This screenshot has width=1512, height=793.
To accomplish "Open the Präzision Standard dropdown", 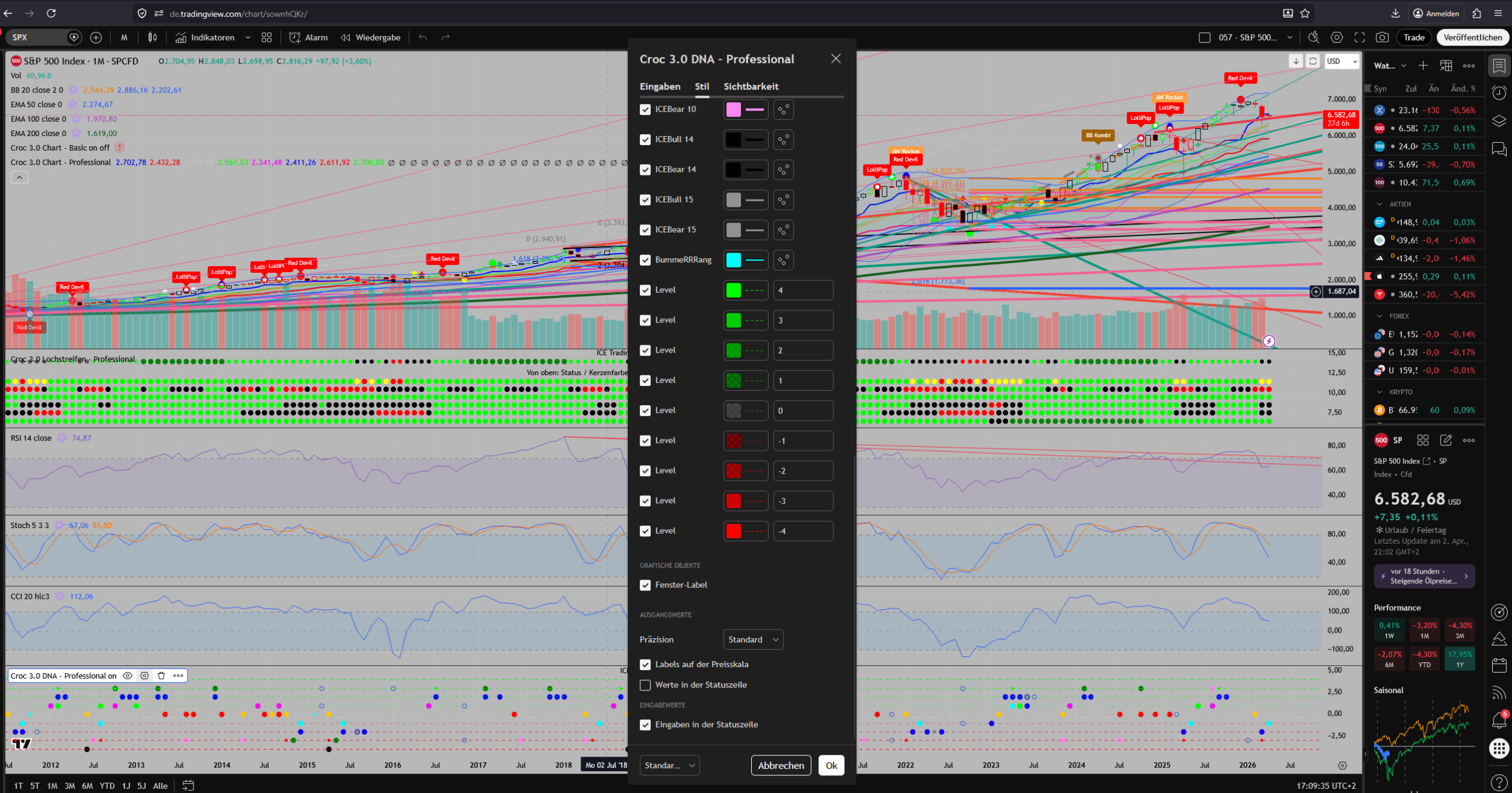I will point(753,639).
